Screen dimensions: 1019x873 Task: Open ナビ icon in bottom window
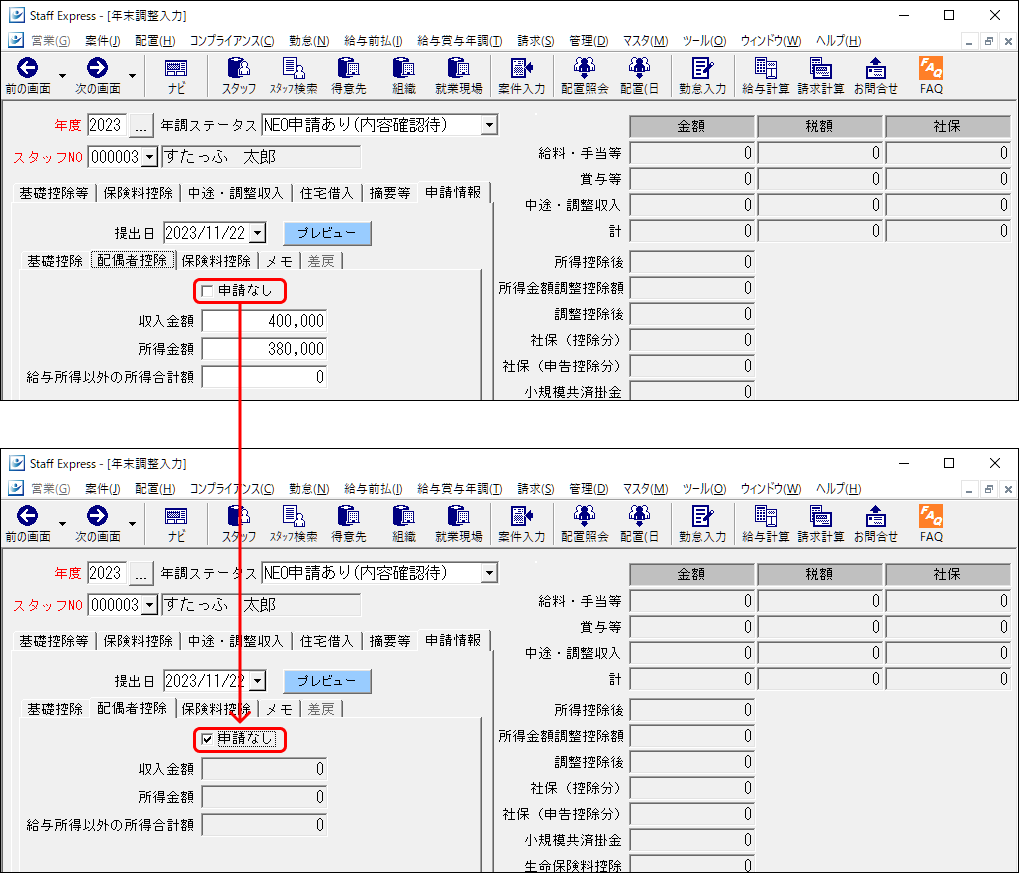click(x=176, y=524)
